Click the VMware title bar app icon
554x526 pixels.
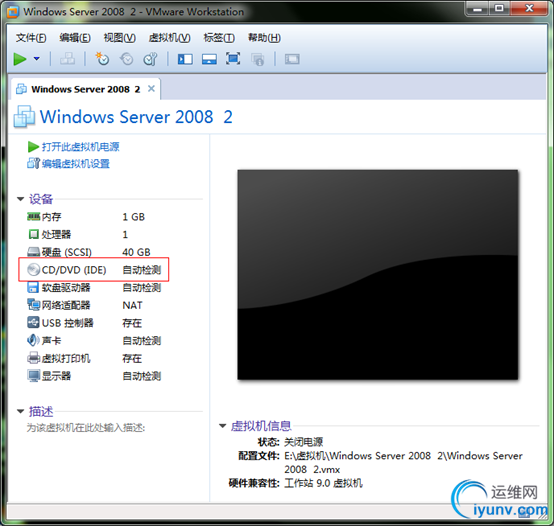tap(13, 12)
